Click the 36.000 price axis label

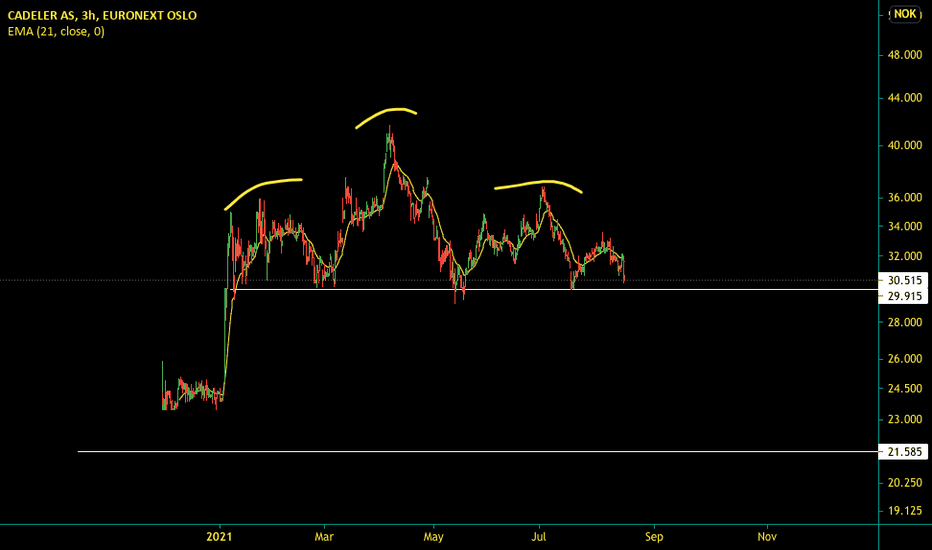tap(905, 197)
